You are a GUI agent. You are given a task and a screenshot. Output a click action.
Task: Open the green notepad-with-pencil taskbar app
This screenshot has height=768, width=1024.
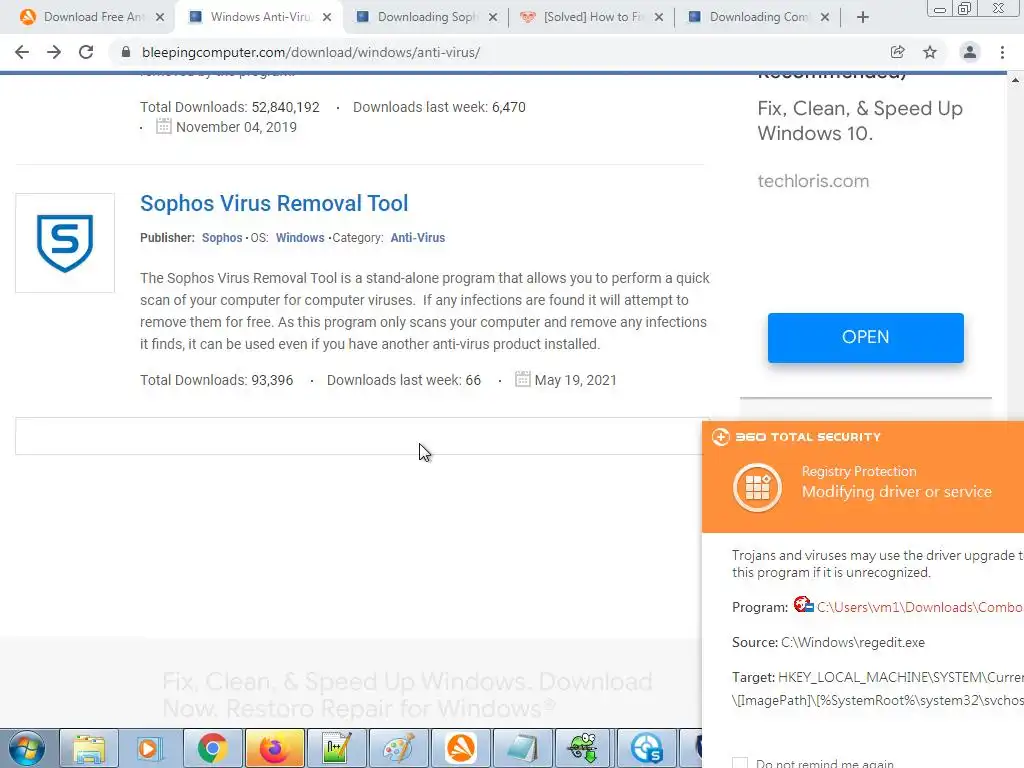pyautogui.click(x=336, y=748)
